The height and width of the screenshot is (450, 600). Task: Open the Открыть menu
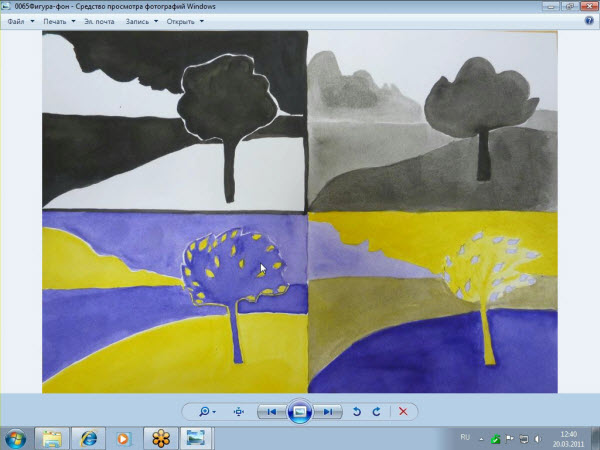click(x=187, y=22)
